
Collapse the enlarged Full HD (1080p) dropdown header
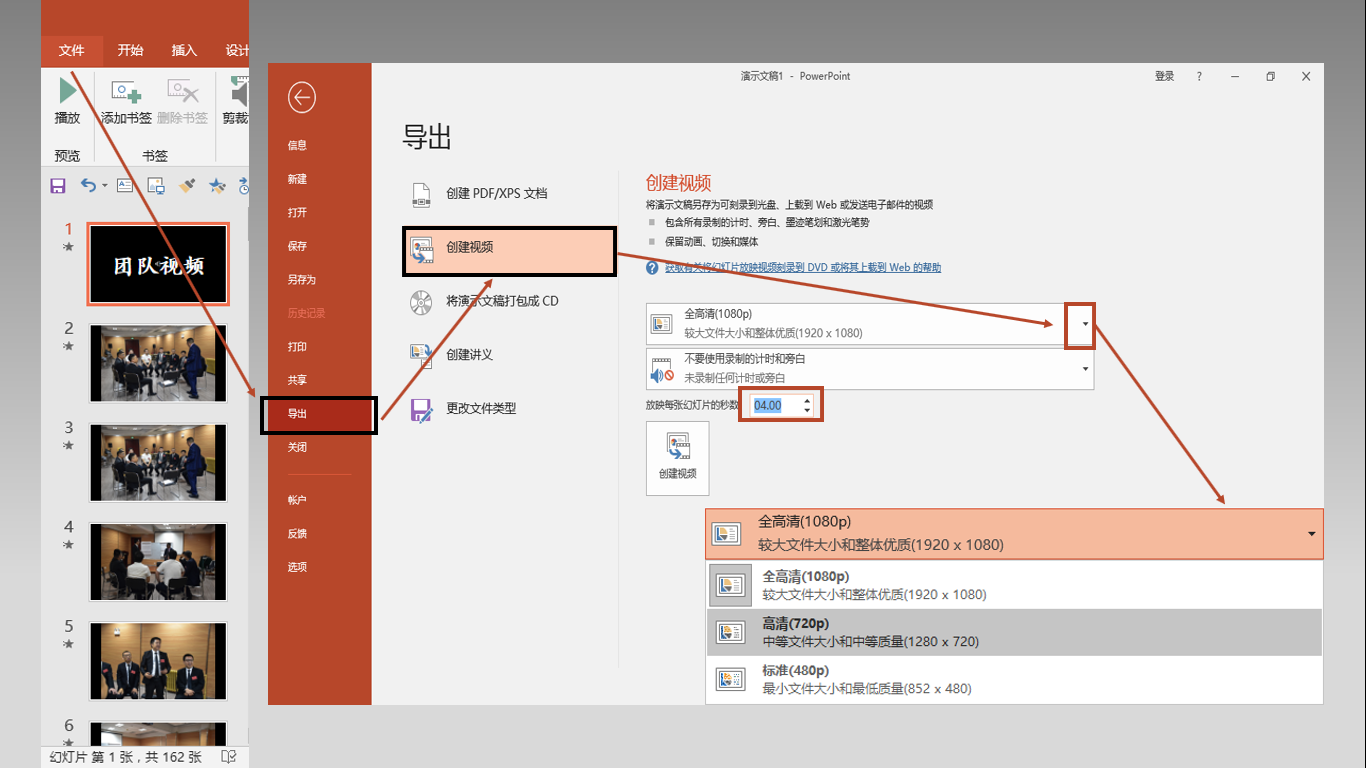1014,534
